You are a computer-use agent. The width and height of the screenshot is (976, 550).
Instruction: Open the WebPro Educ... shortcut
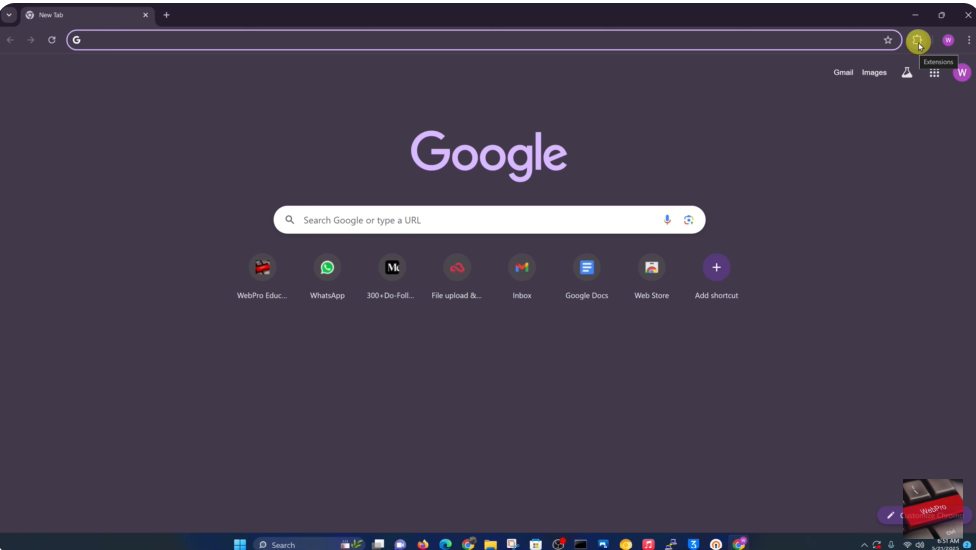262,277
